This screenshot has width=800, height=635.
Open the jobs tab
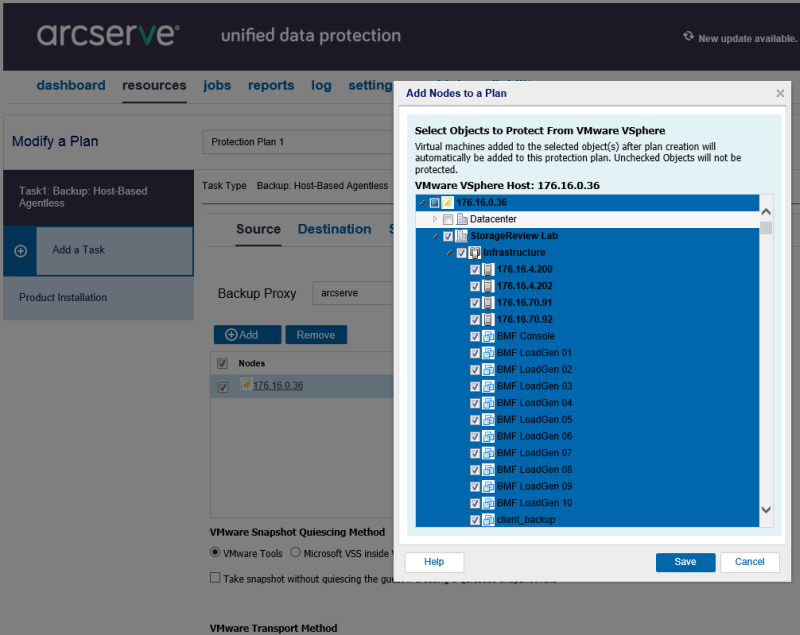coord(217,85)
